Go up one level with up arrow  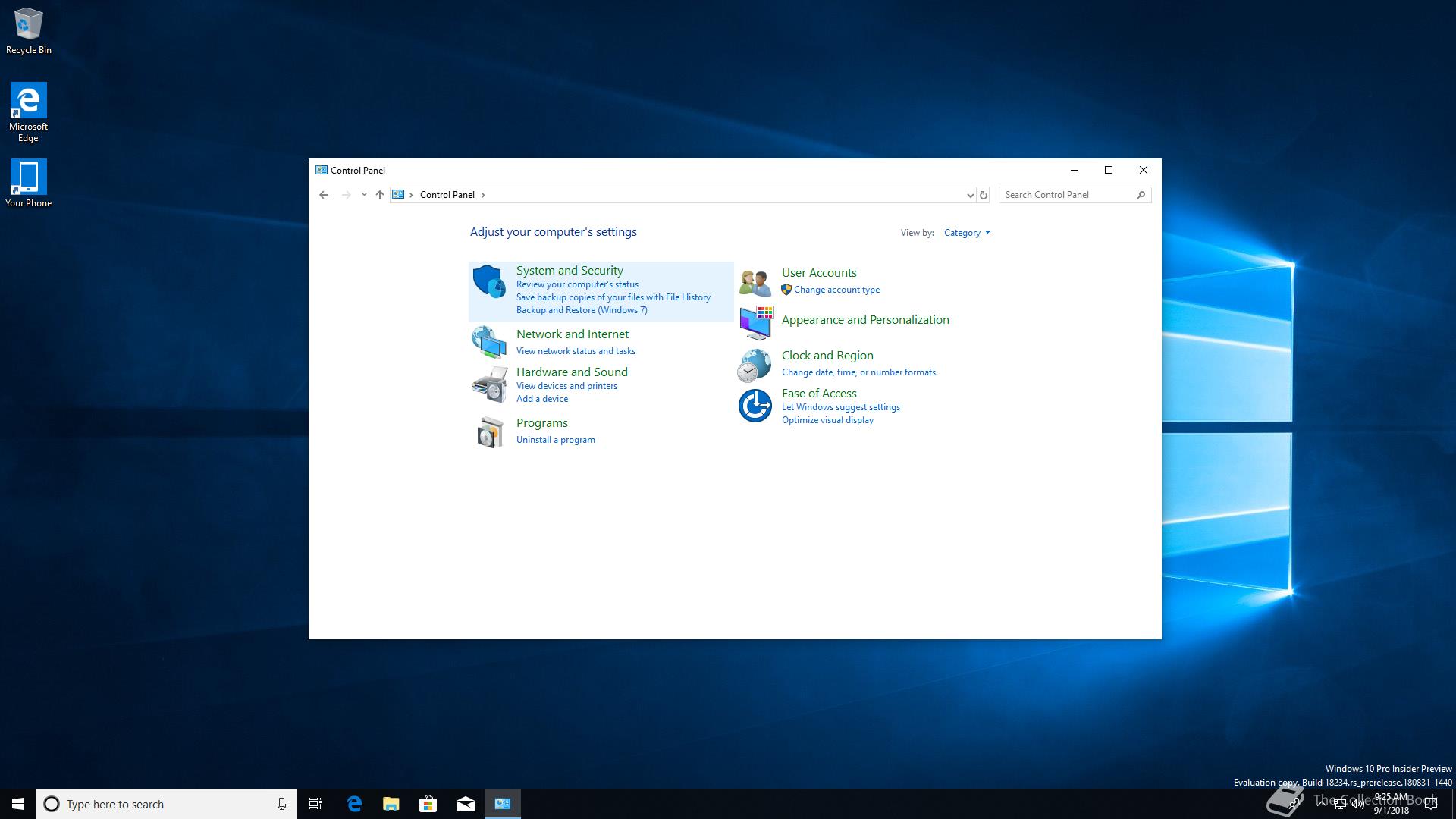tap(380, 195)
